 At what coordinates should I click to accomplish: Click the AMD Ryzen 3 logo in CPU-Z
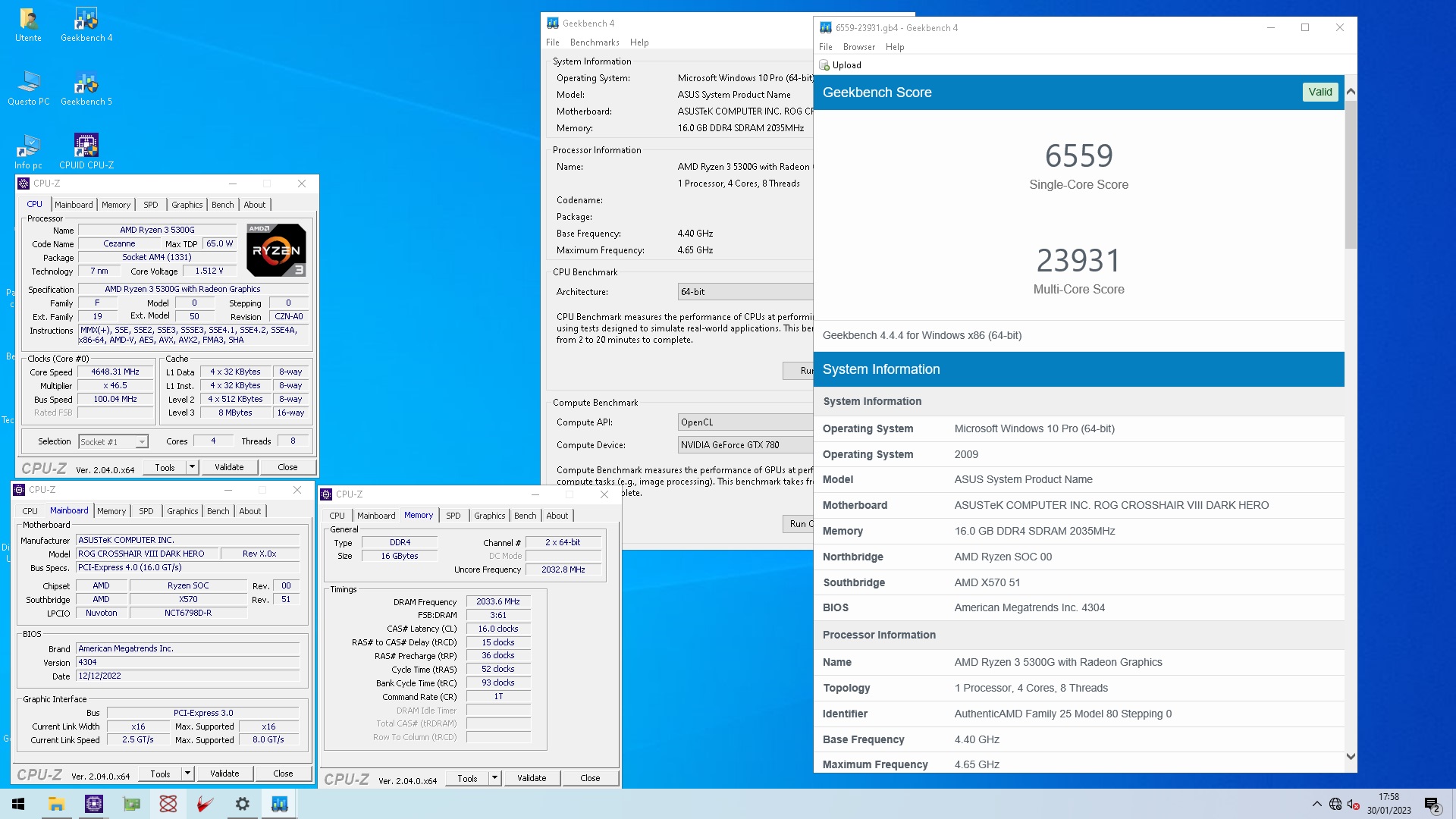(x=276, y=249)
